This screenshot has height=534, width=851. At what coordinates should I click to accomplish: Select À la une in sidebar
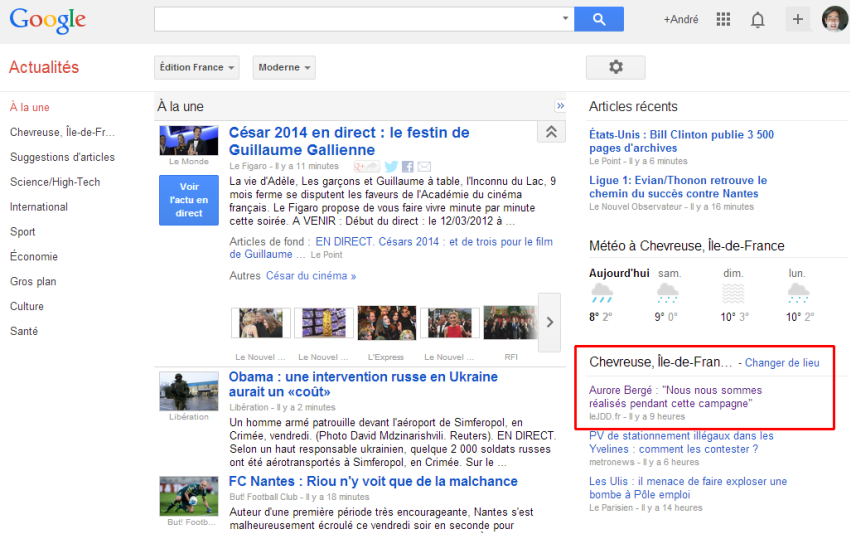29,107
